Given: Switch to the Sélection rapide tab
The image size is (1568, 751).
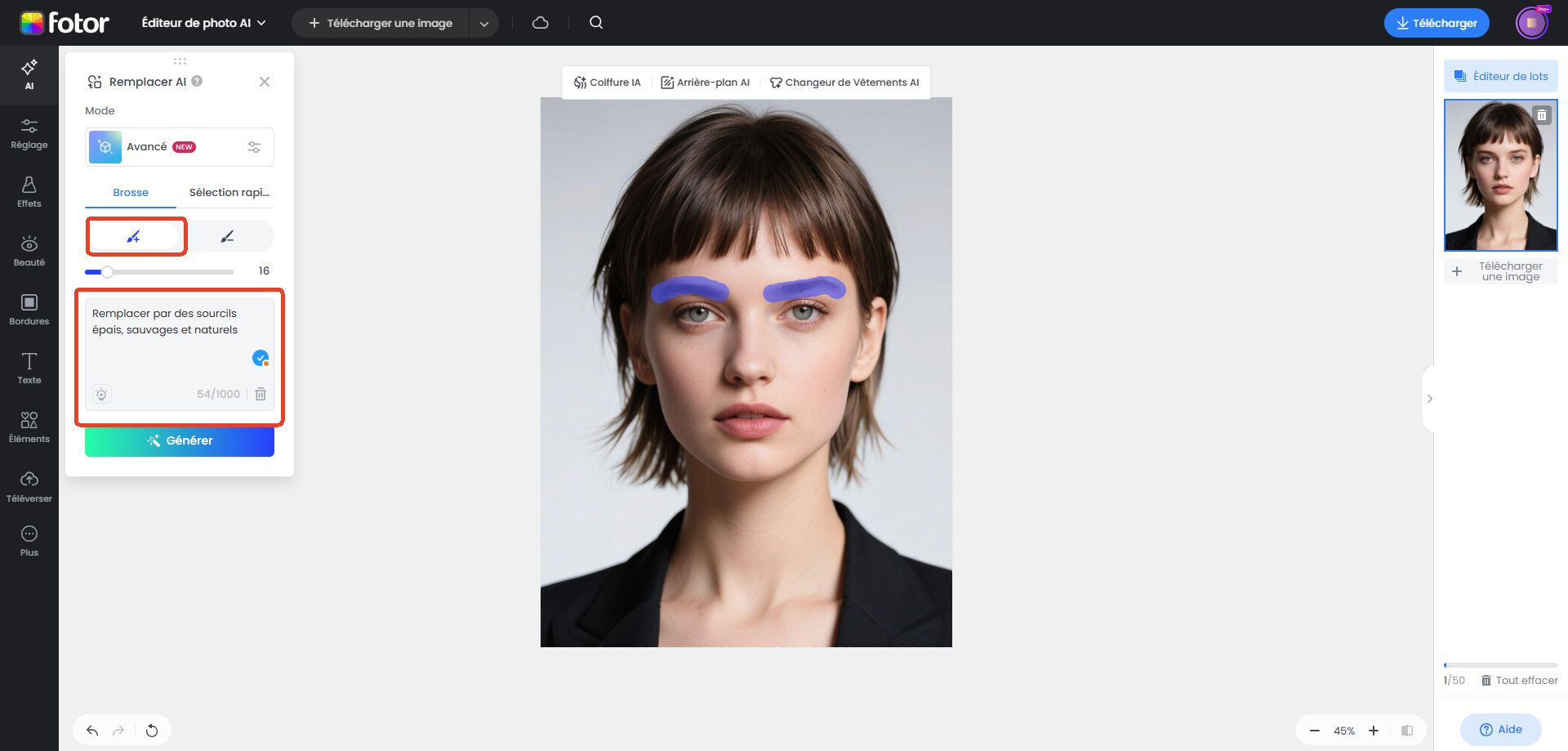Looking at the screenshot, I should pyautogui.click(x=229, y=192).
